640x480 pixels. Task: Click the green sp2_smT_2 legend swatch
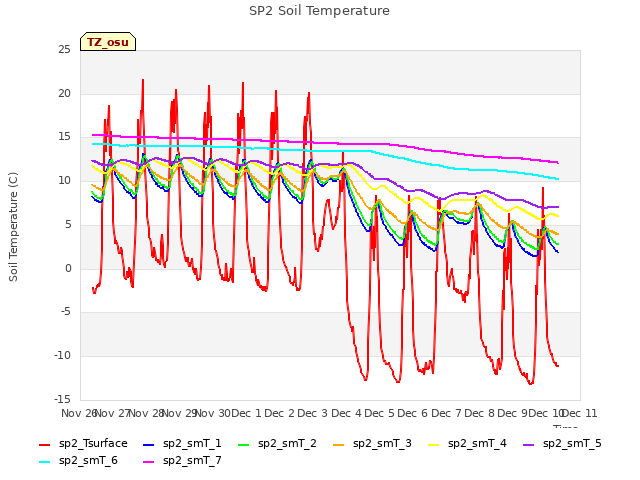(244, 444)
